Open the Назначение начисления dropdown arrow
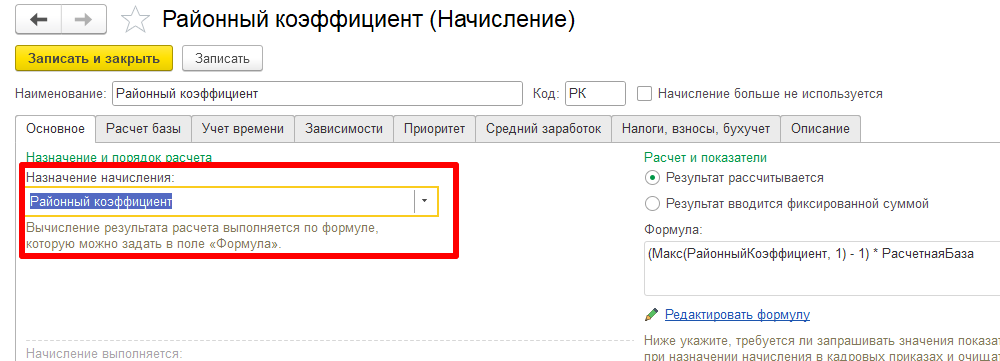Viewport: 1000px width, 361px height. (425, 202)
